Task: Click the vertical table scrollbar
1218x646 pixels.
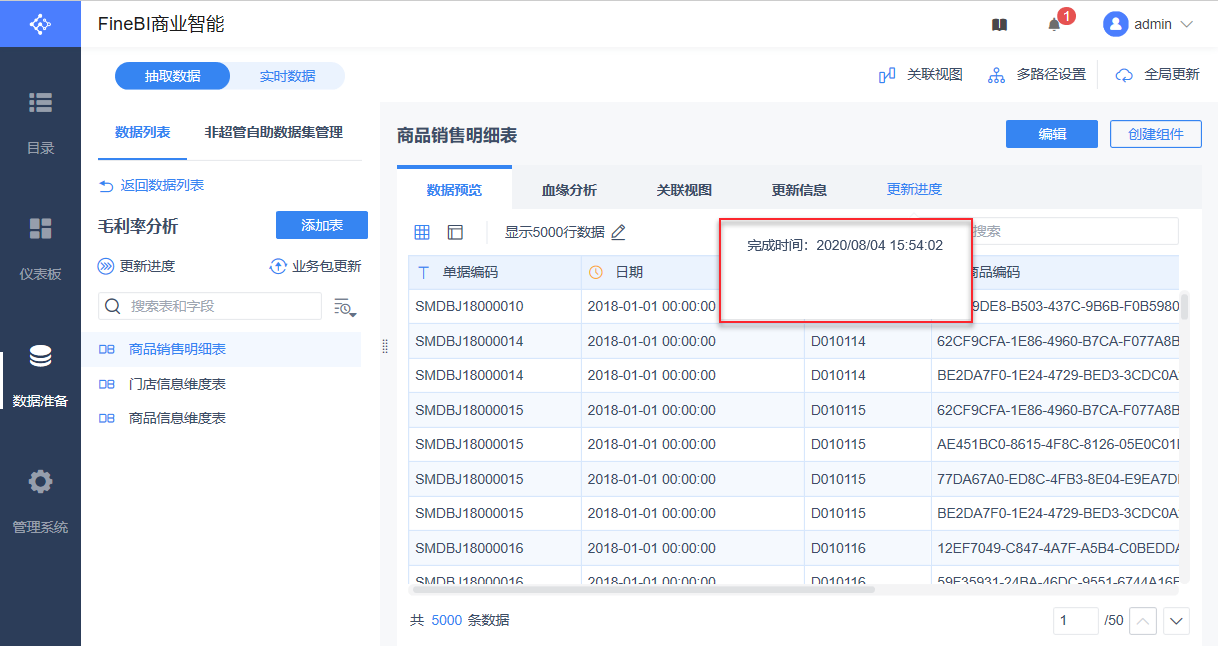Action: pyautogui.click(x=1185, y=306)
